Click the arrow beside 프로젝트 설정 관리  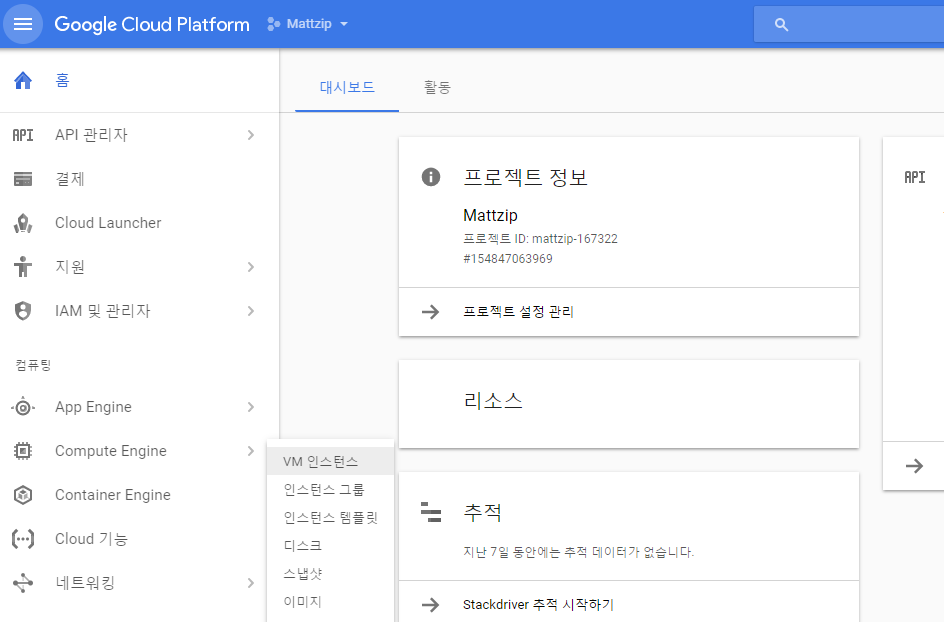pyautogui.click(x=430, y=312)
